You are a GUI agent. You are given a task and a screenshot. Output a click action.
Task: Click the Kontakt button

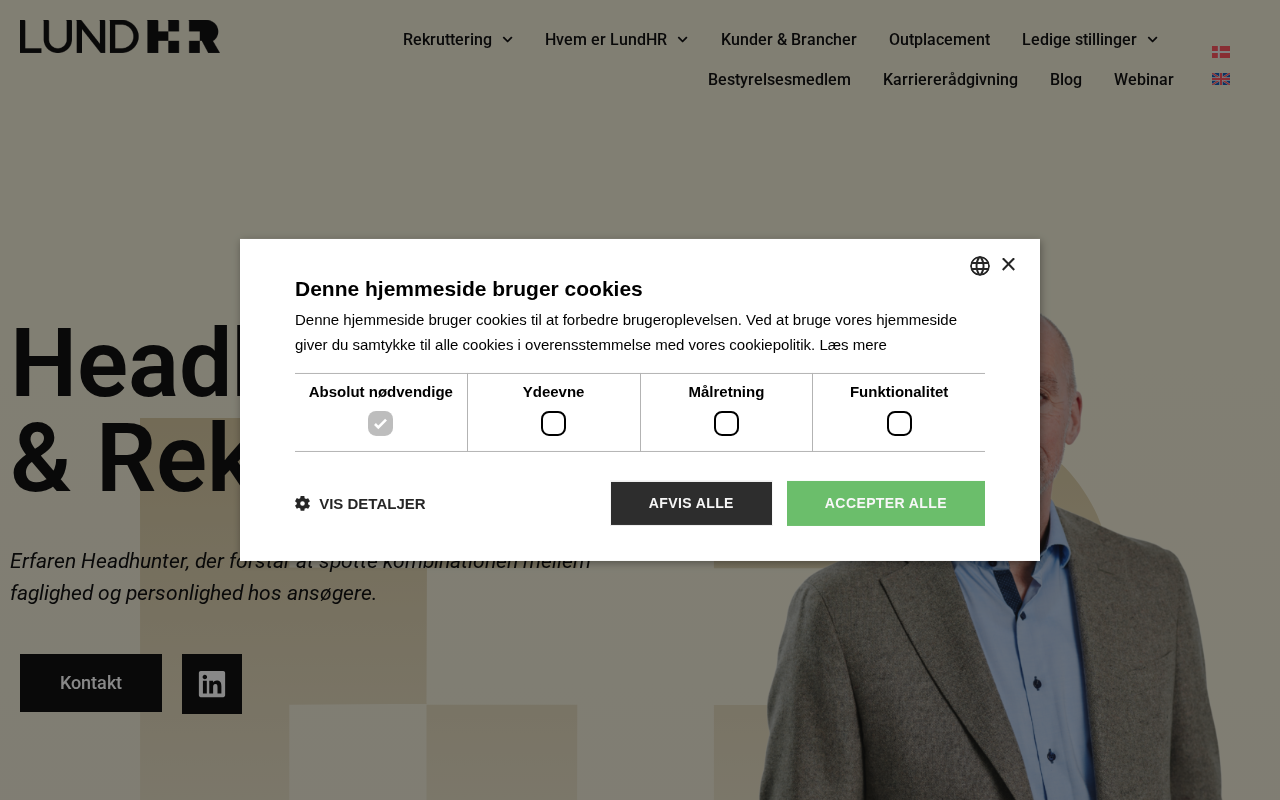tap(91, 683)
